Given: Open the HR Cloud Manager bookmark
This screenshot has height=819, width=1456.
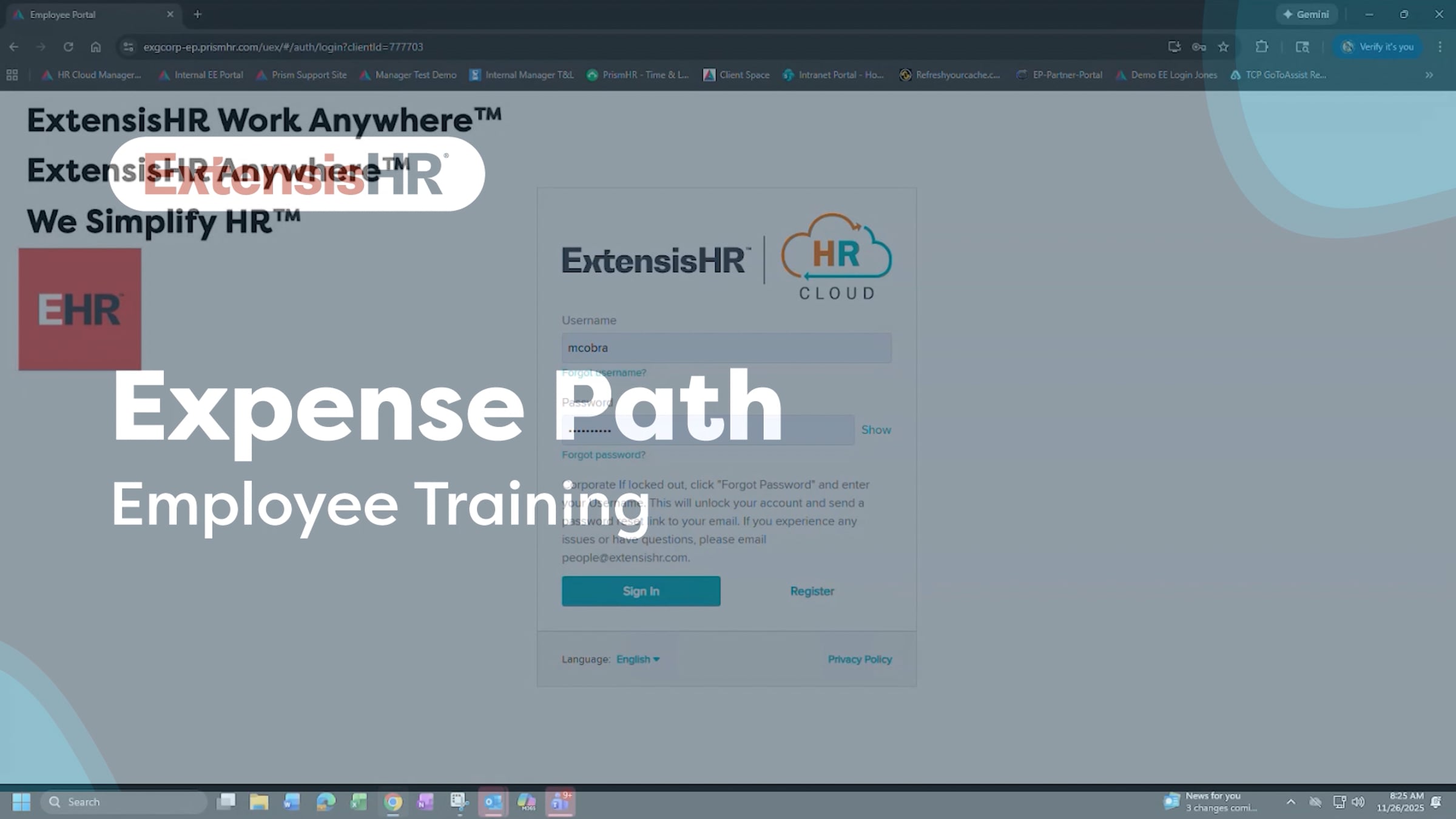Looking at the screenshot, I should (x=92, y=75).
